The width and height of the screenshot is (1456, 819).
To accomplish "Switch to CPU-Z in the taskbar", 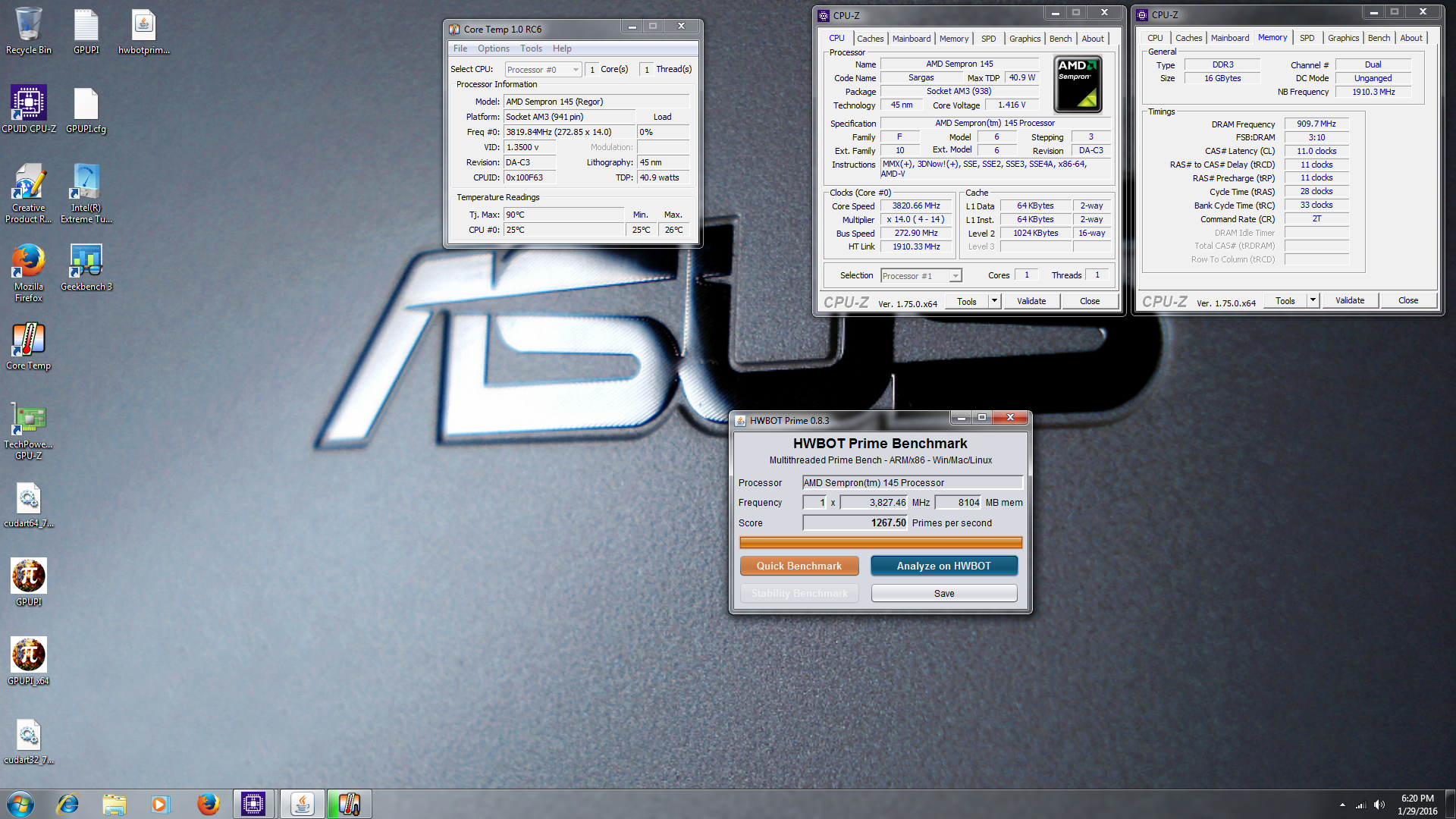I will (254, 804).
